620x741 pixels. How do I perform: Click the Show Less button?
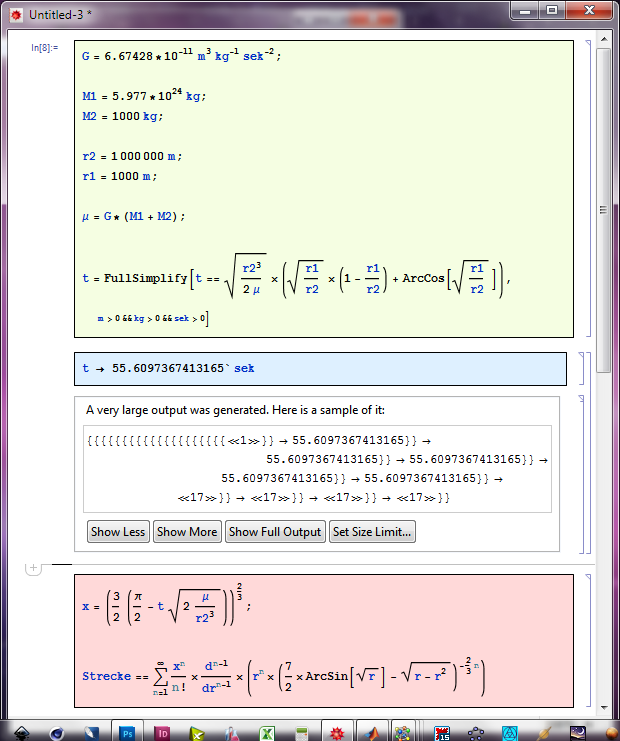pyautogui.click(x=118, y=532)
